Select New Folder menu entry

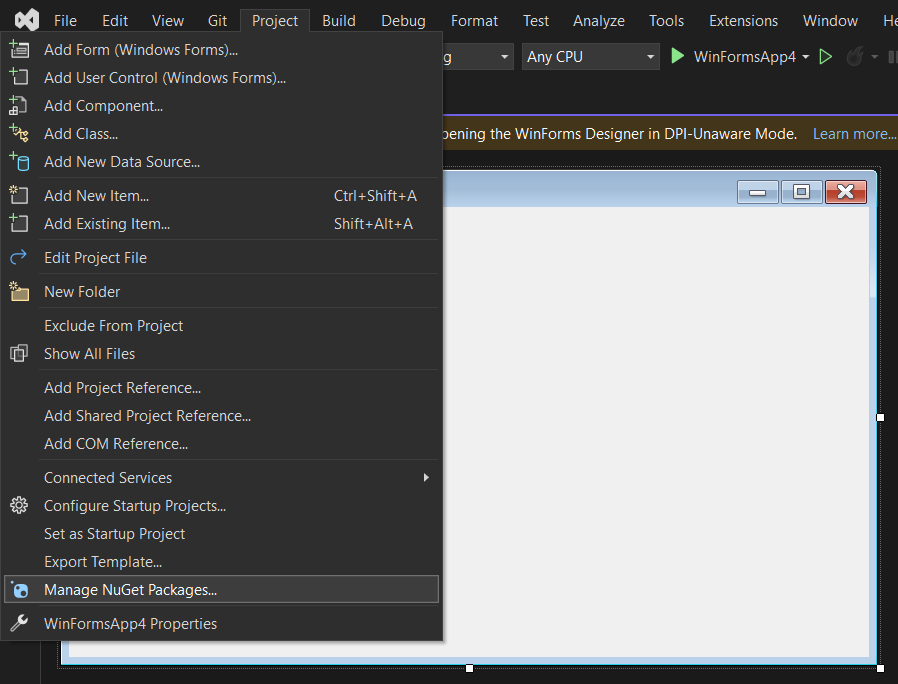coord(221,292)
